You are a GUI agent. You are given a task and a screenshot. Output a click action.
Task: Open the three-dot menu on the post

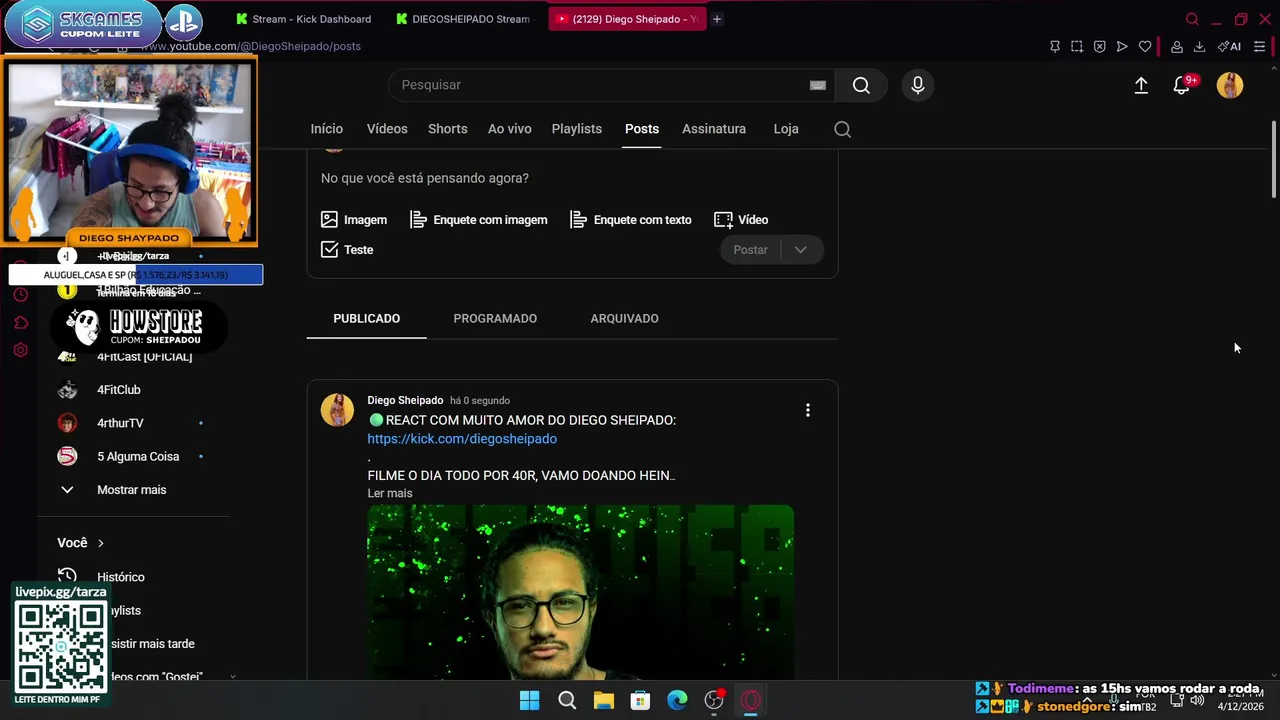(x=808, y=410)
